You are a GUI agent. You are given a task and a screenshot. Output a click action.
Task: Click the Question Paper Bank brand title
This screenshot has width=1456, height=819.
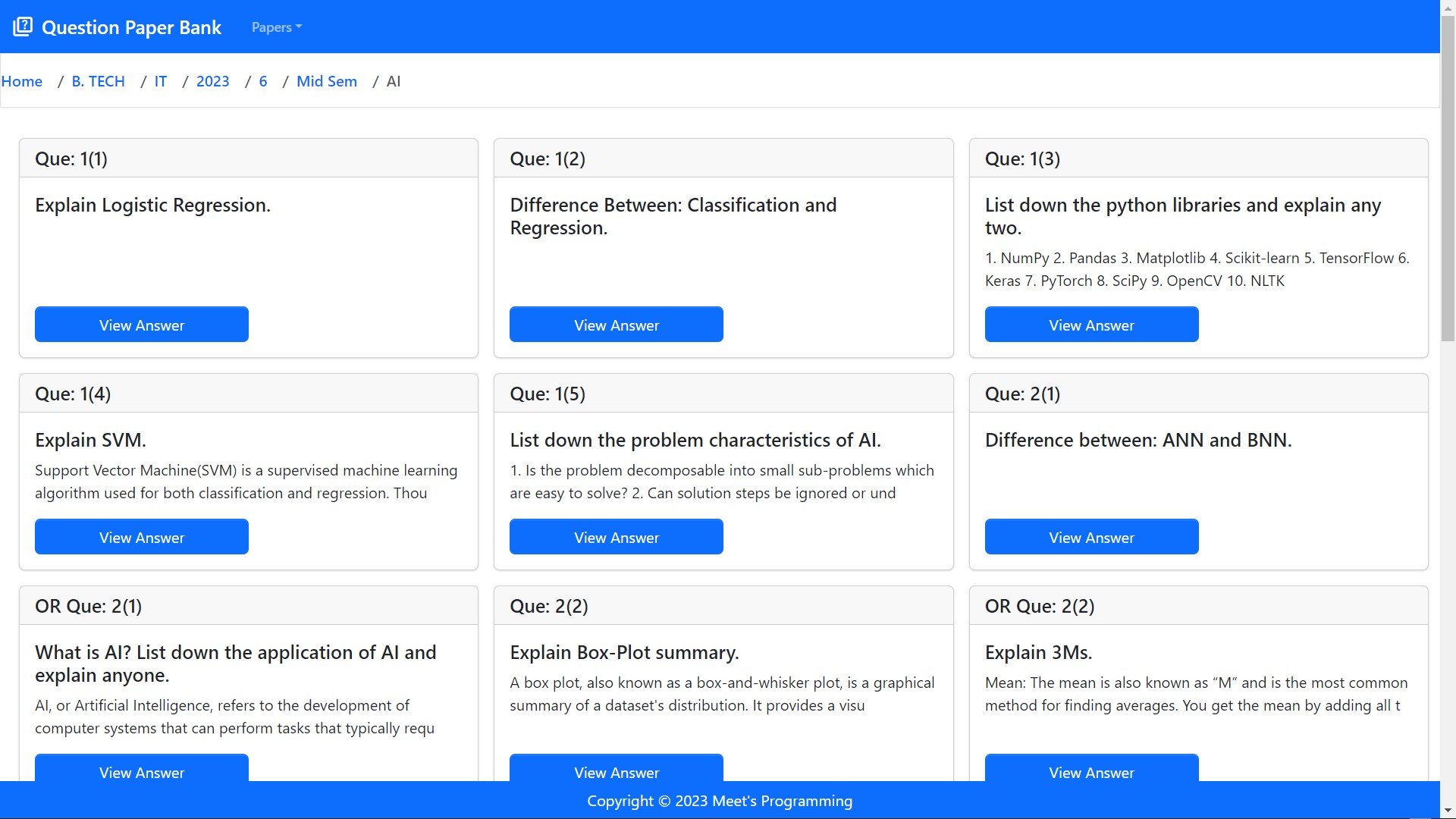131,27
